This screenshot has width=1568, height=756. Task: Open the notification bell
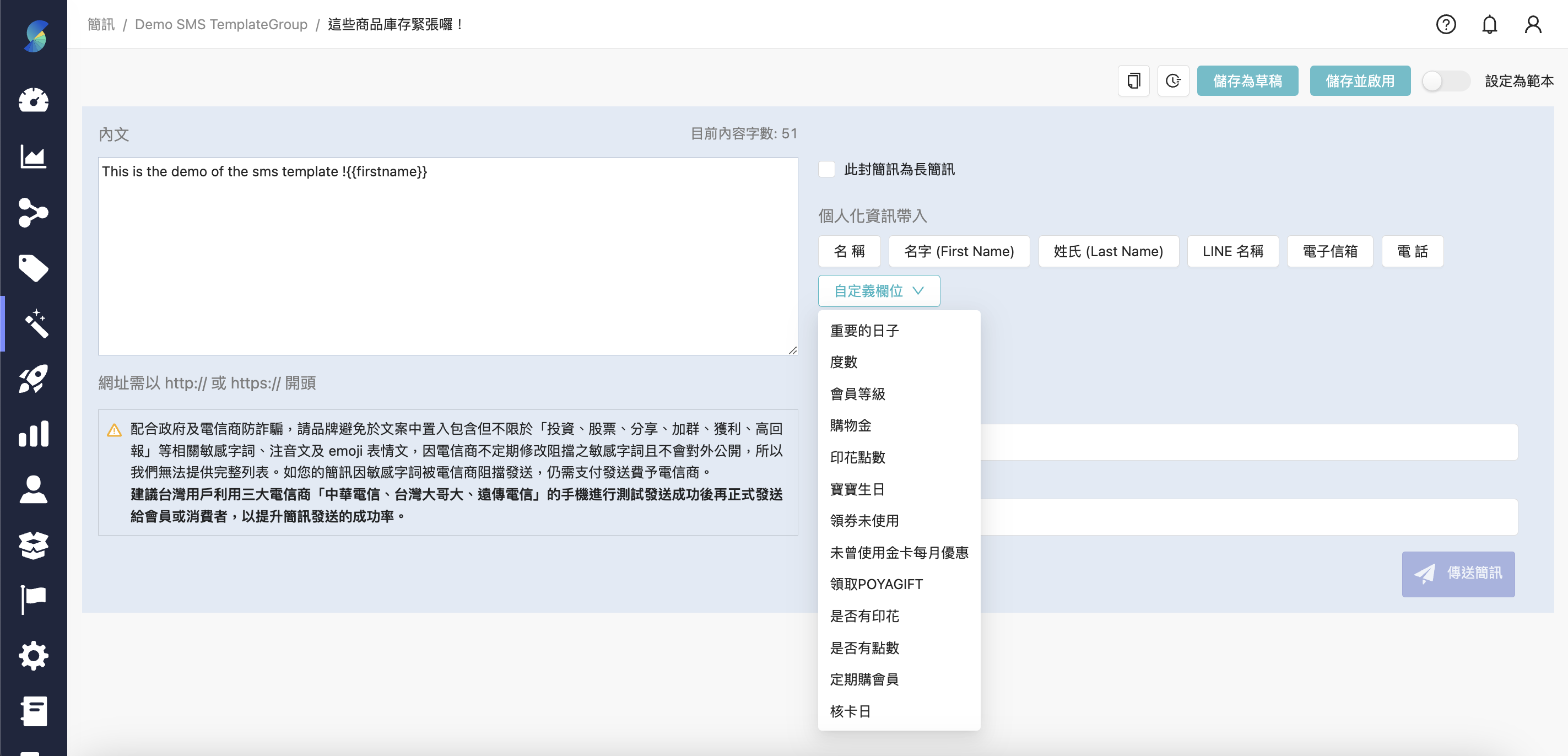1489,24
